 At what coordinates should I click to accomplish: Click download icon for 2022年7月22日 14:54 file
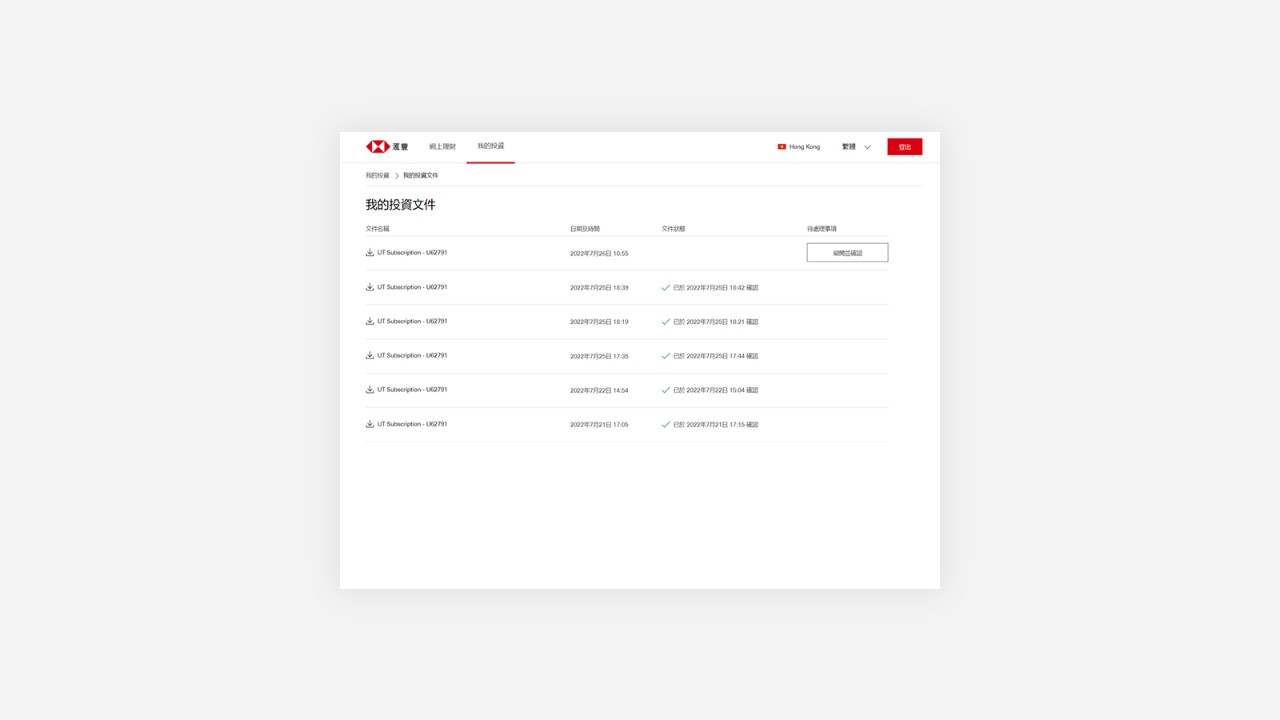tap(370, 390)
